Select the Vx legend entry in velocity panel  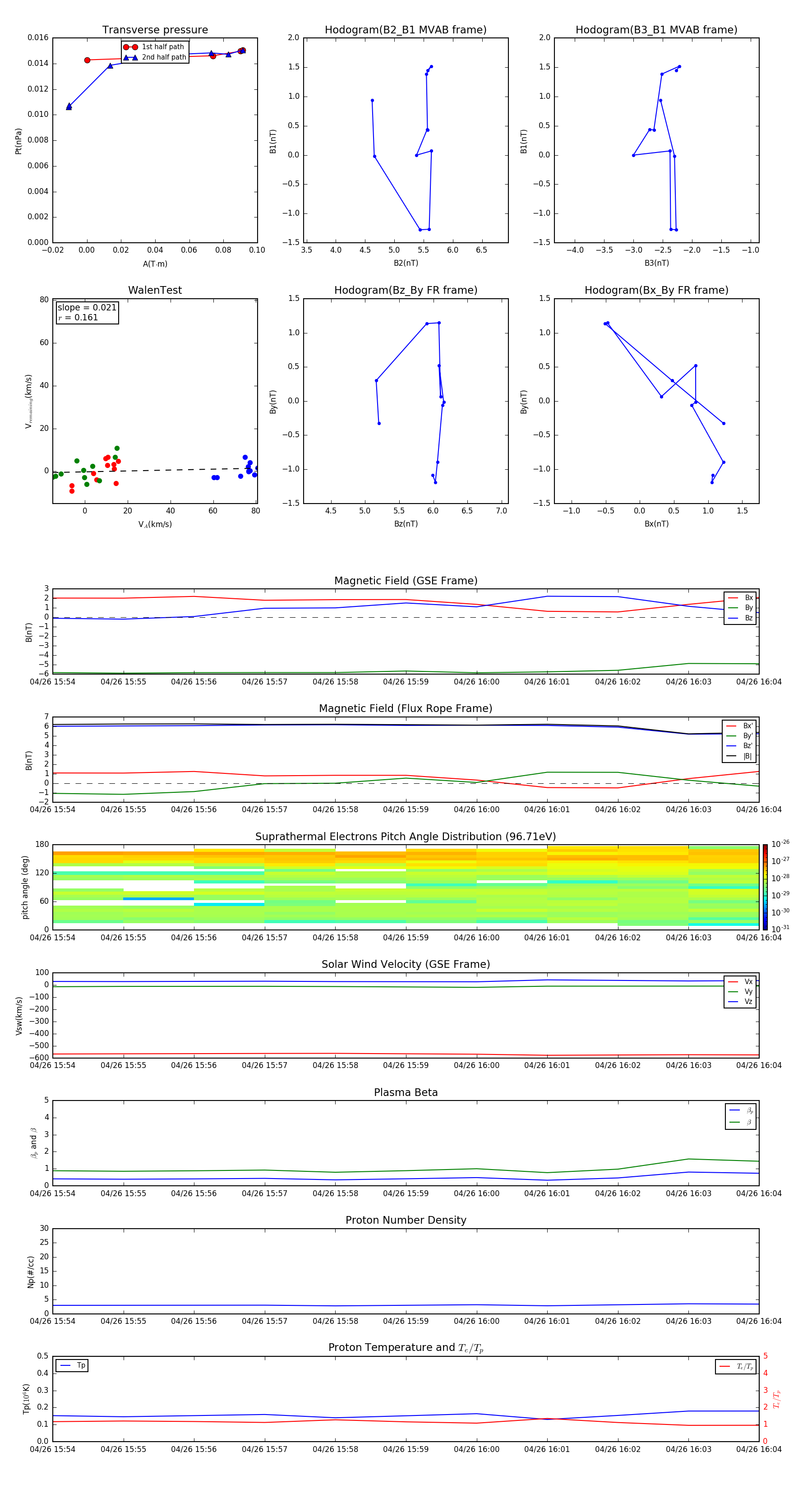click(740, 981)
